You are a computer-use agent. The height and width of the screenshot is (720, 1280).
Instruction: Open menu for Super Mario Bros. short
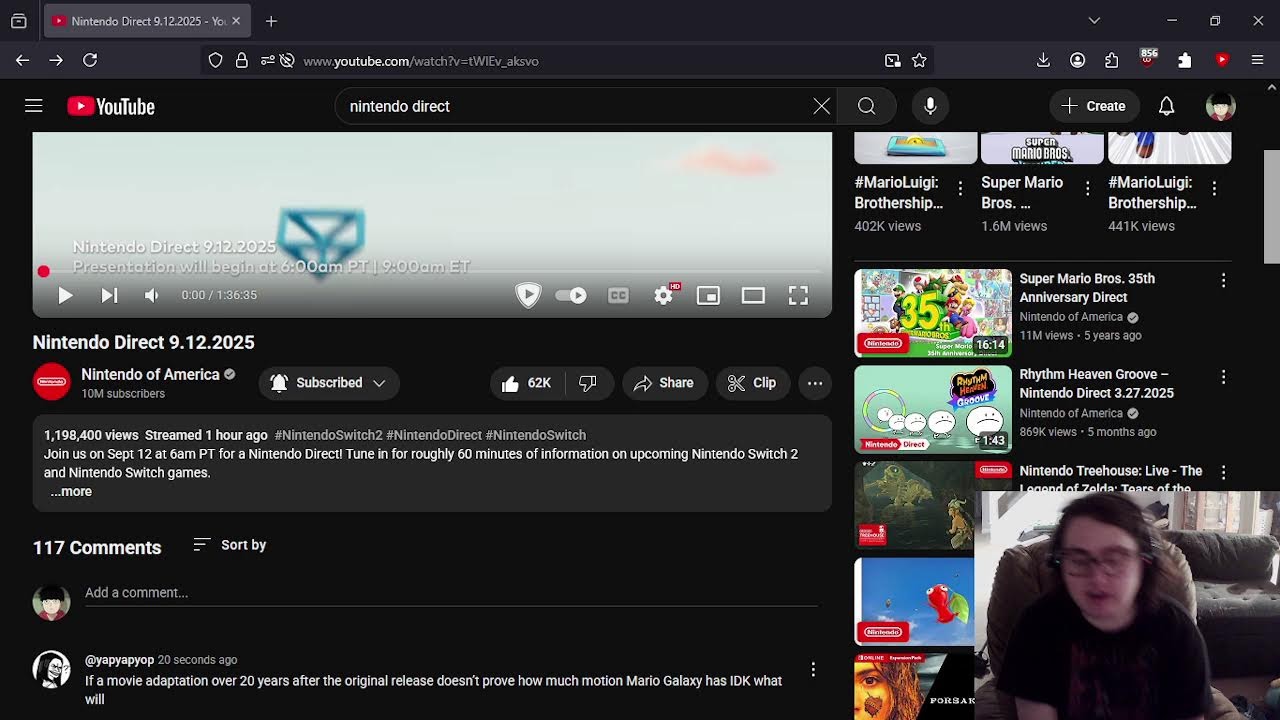tap(1087, 188)
